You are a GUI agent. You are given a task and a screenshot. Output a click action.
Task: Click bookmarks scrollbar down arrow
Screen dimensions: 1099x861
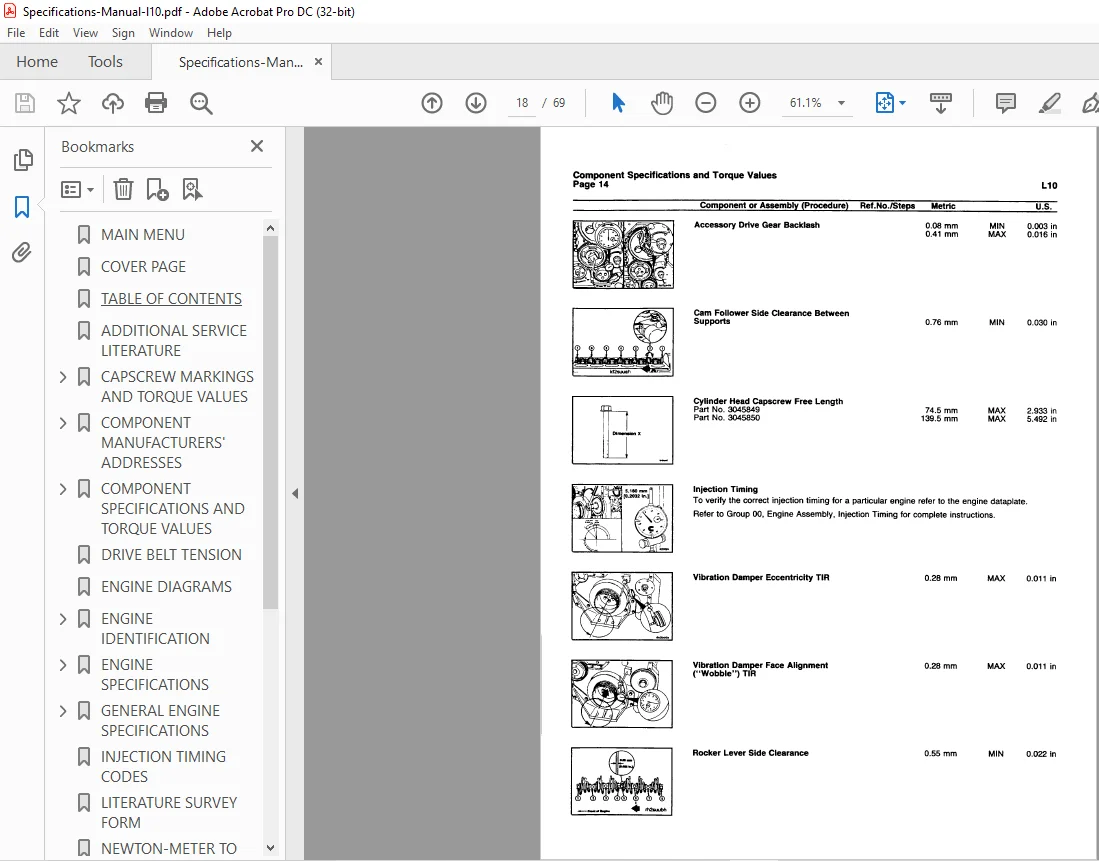click(271, 848)
